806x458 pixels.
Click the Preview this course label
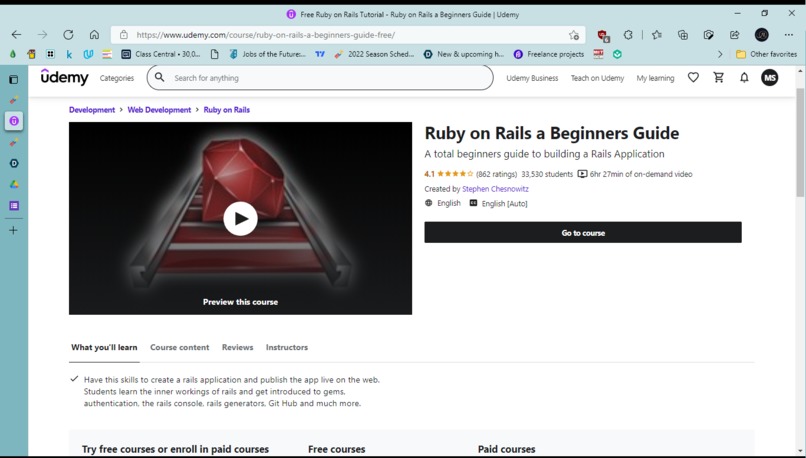pyautogui.click(x=240, y=302)
